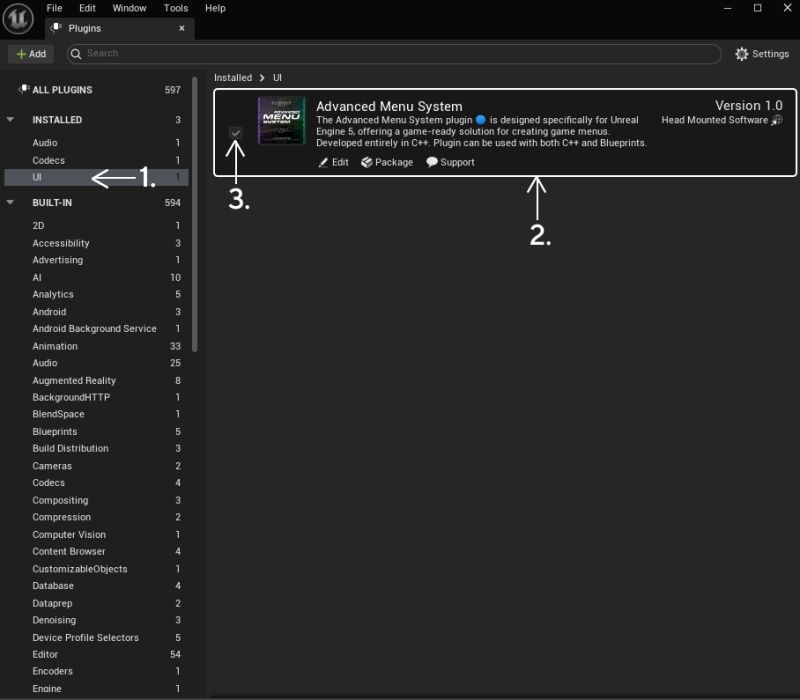Select the AI category
This screenshot has height=700, width=800.
96,277
